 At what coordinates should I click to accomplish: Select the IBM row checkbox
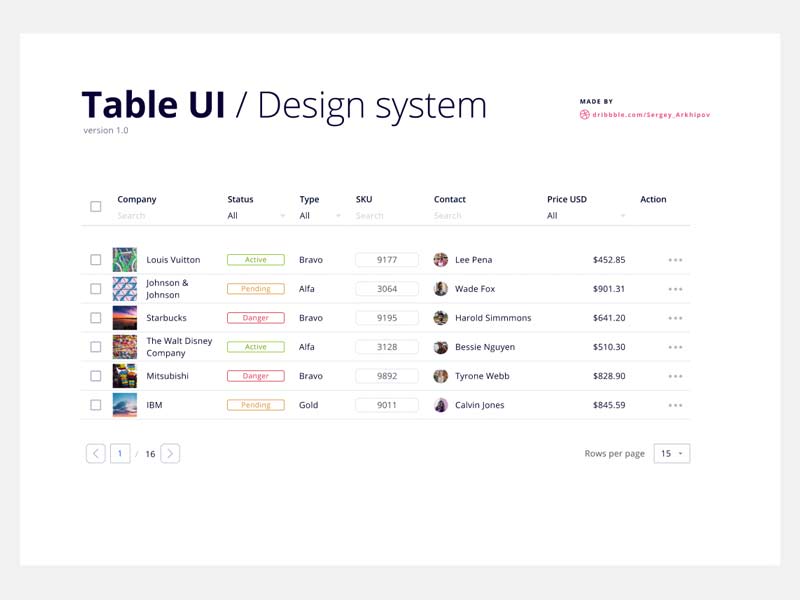pyautogui.click(x=95, y=405)
